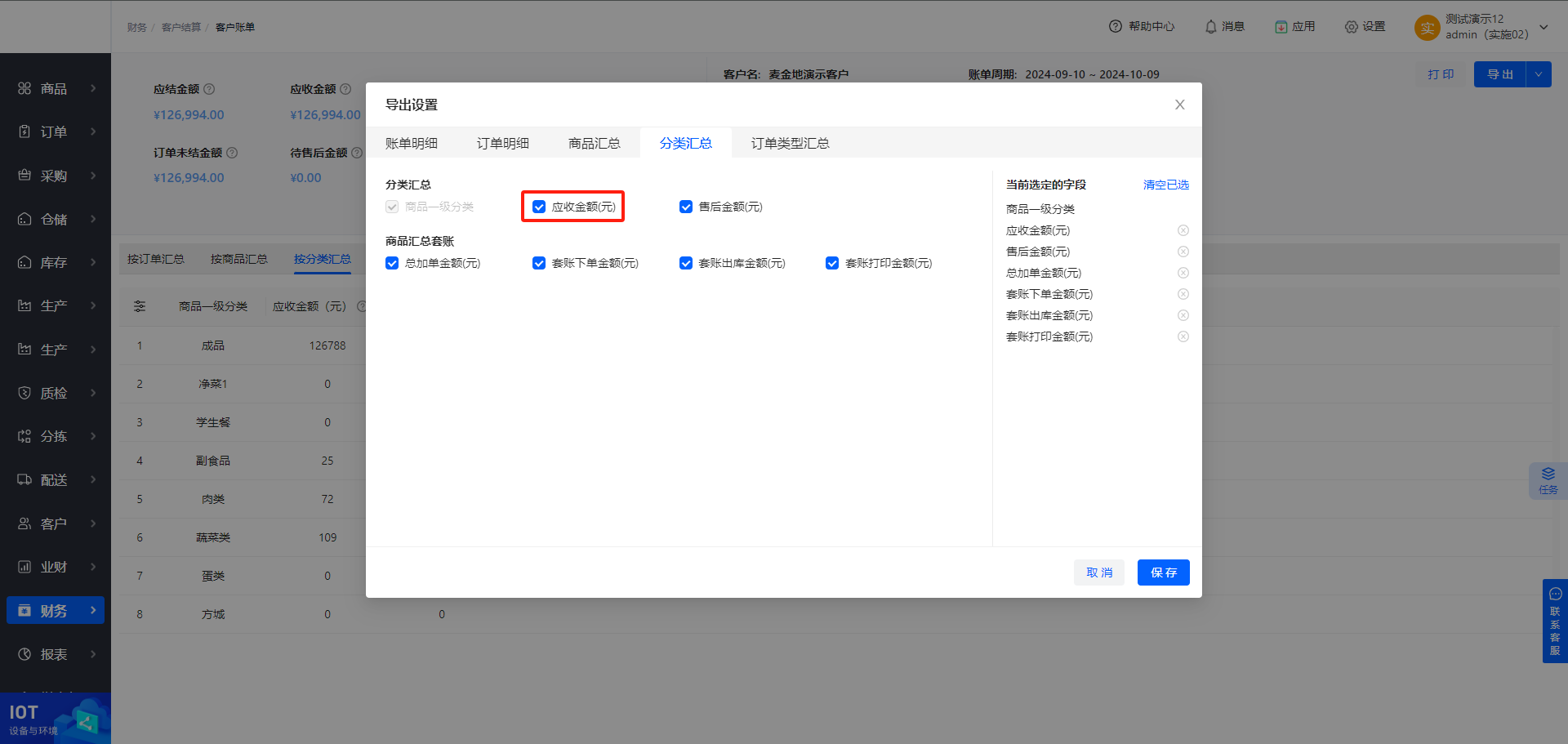This screenshot has width=1568, height=744.
Task: Click the 商品 sidebar icon
Action: (x=24, y=88)
